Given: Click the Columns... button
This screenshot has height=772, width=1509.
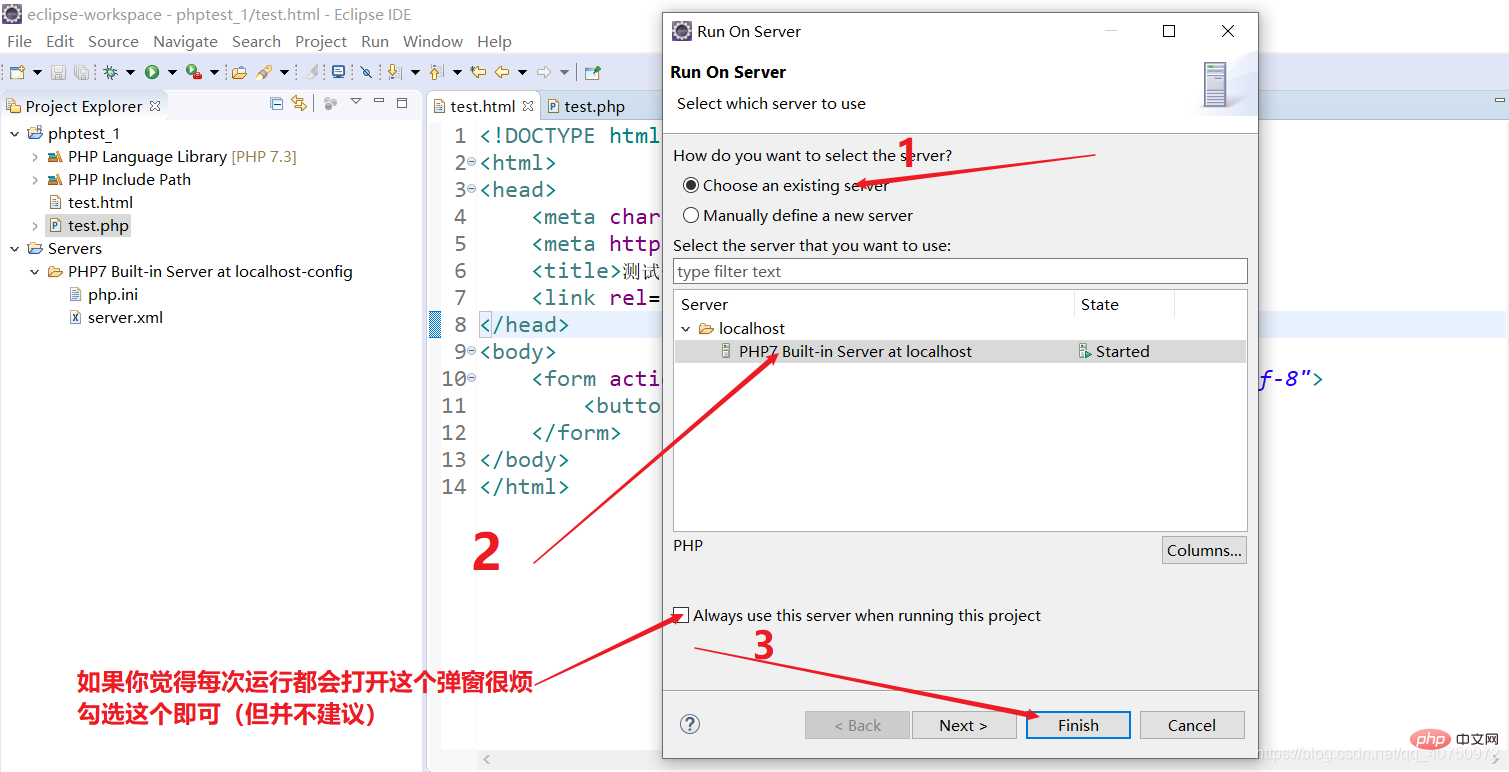Looking at the screenshot, I should pyautogui.click(x=1204, y=550).
